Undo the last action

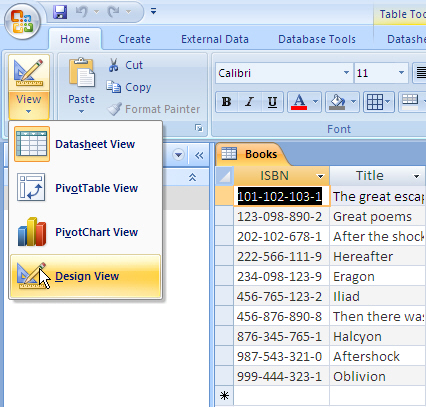[x=81, y=12]
